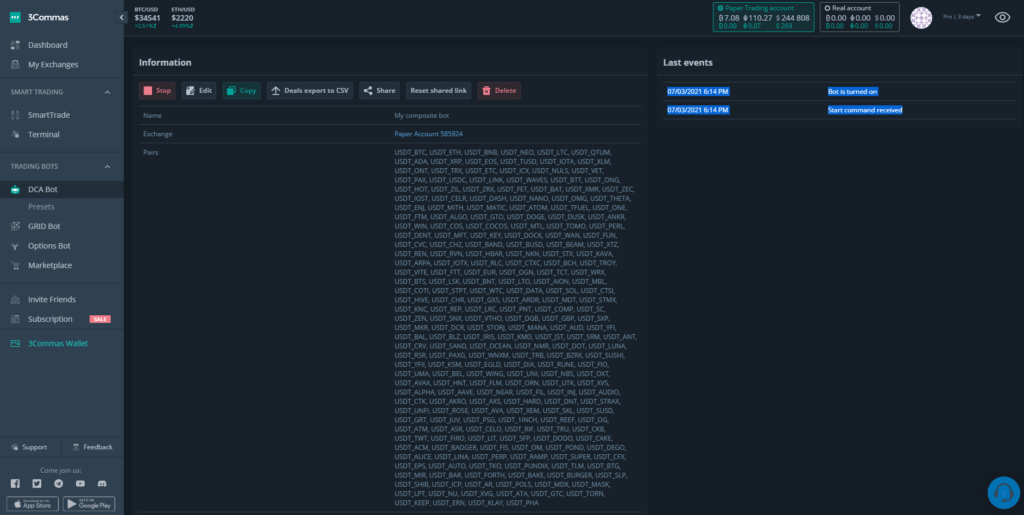Go to the Marketplace
1024x515 pixels.
(x=50, y=266)
